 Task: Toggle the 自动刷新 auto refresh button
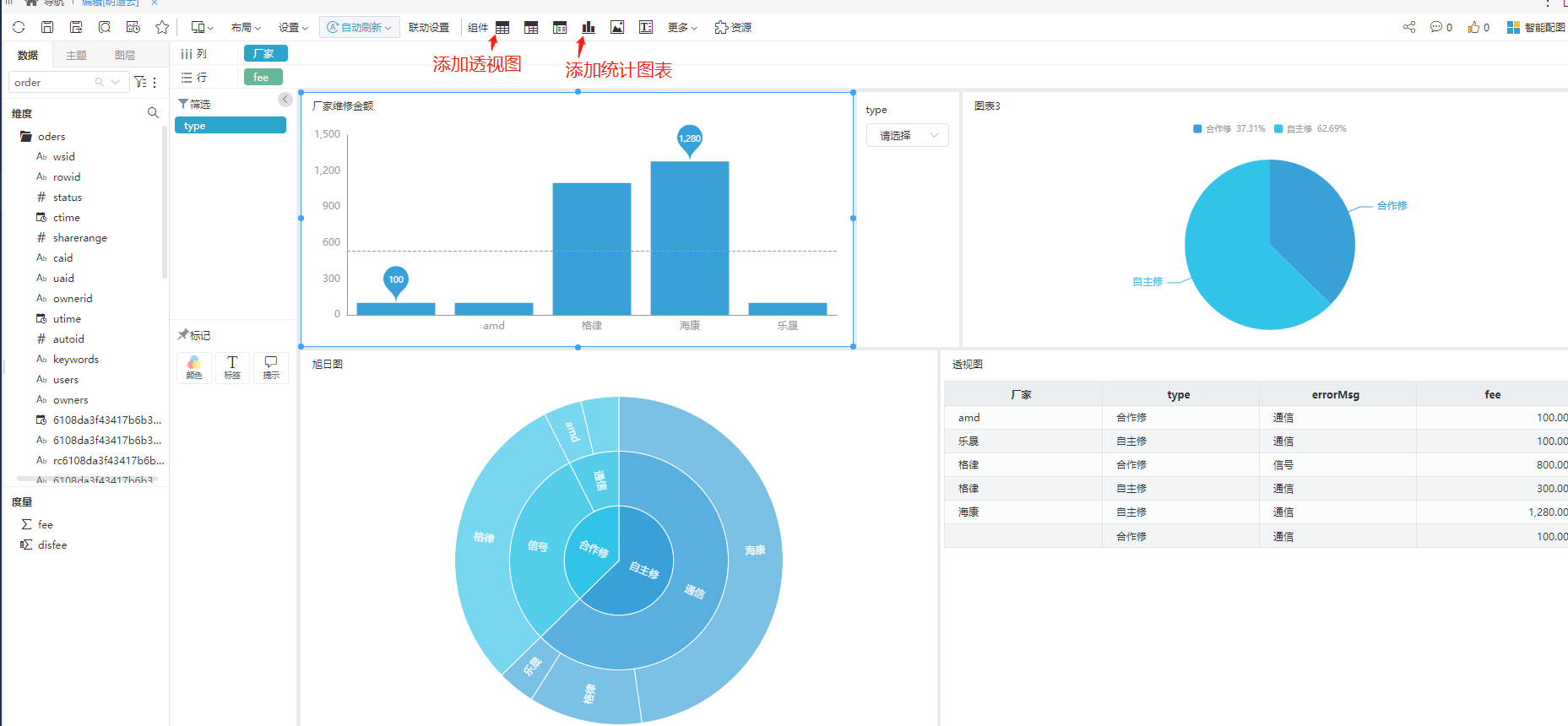point(360,27)
